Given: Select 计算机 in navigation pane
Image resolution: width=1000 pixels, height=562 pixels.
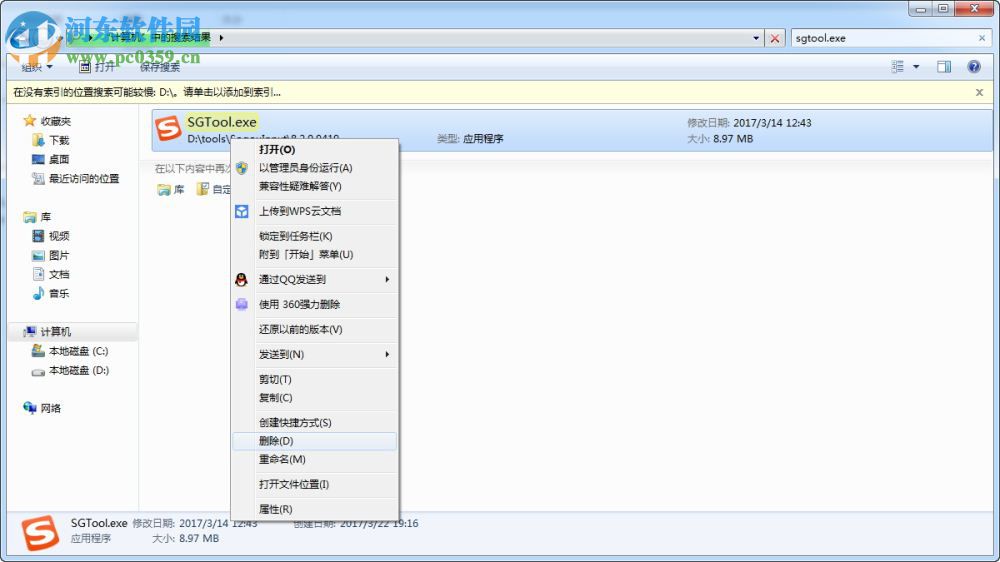Looking at the screenshot, I should pyautogui.click(x=55, y=332).
